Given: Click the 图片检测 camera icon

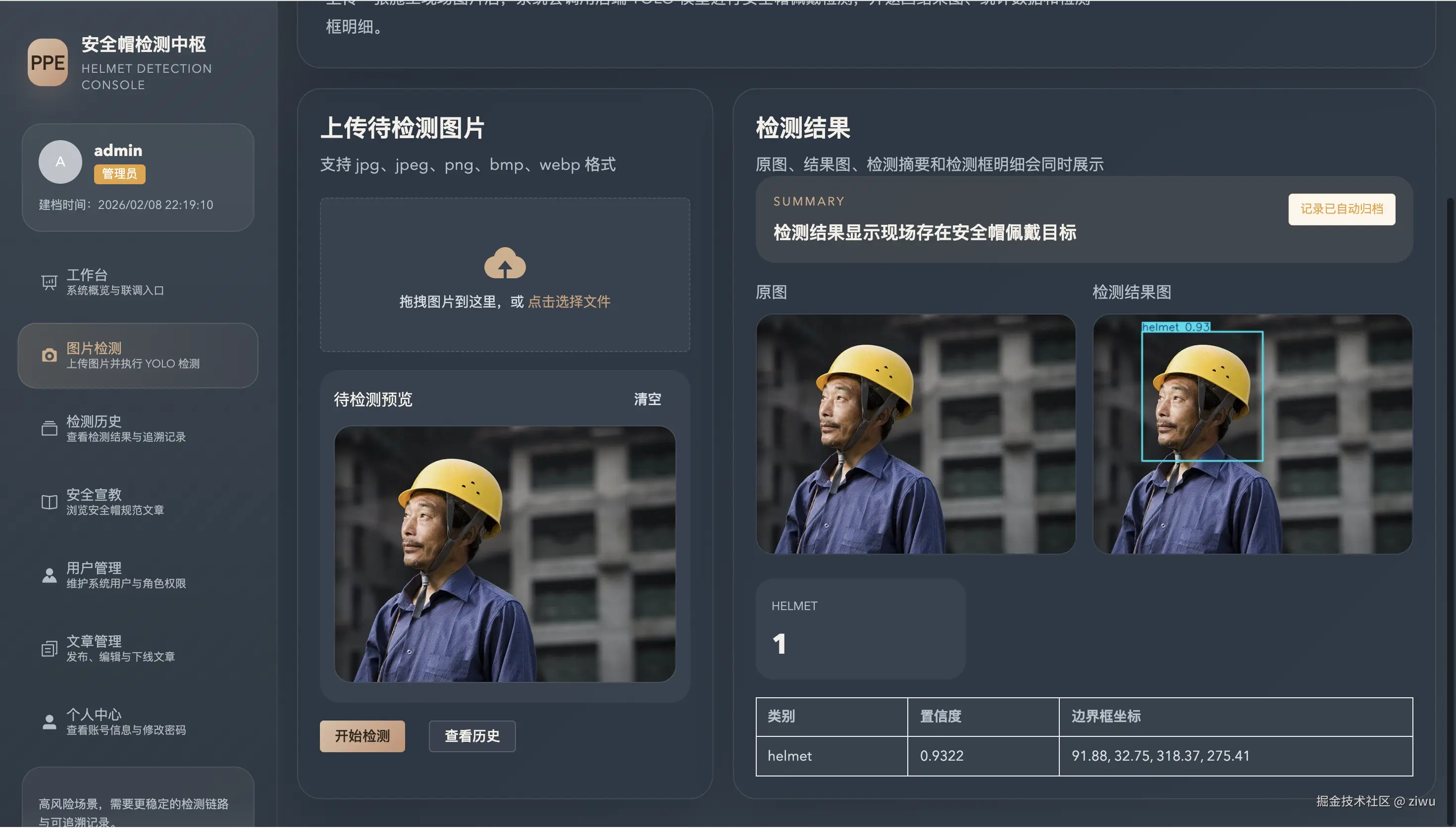Looking at the screenshot, I should click(x=49, y=355).
